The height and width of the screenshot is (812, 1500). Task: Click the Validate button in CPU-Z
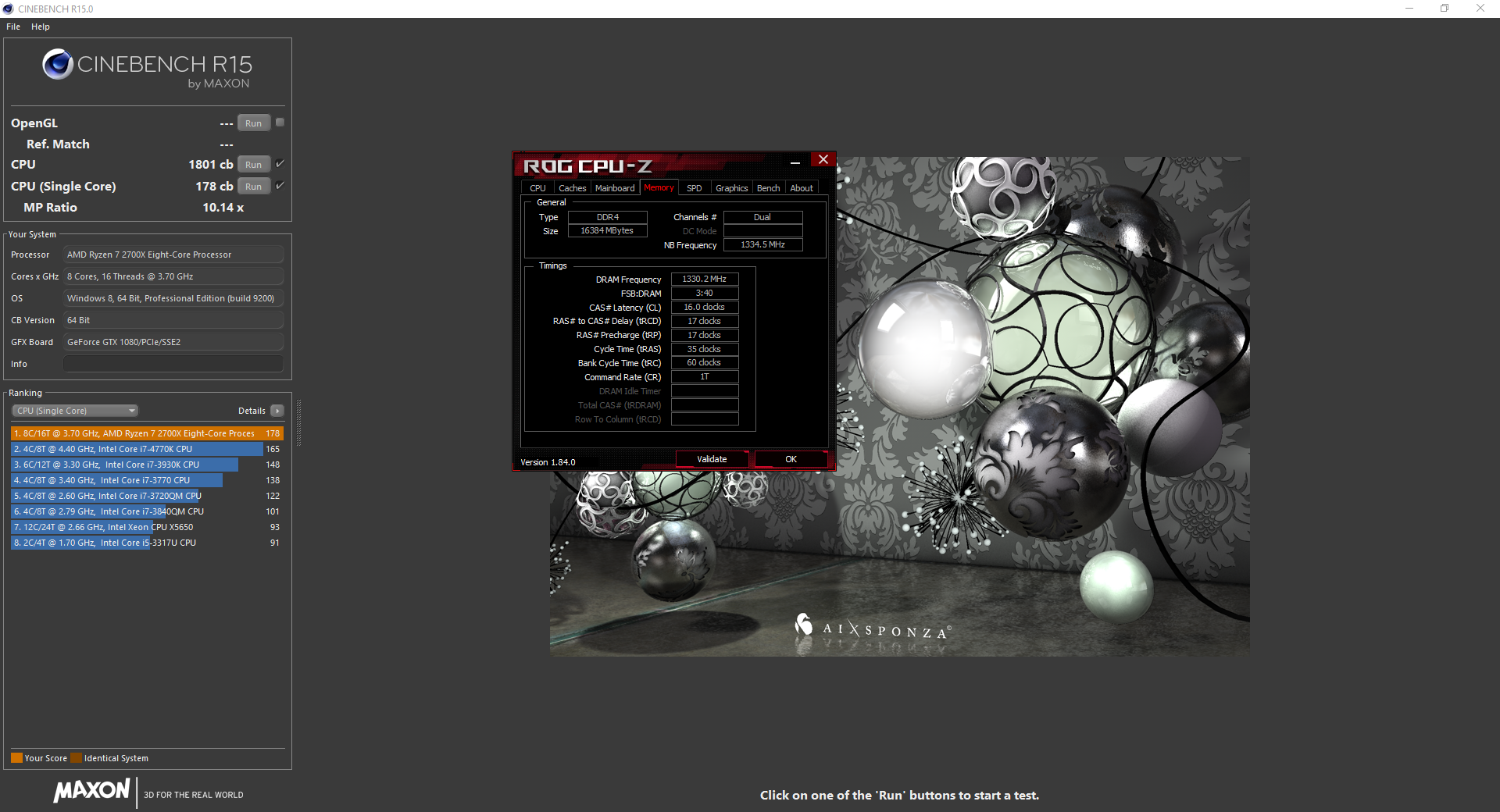point(712,459)
